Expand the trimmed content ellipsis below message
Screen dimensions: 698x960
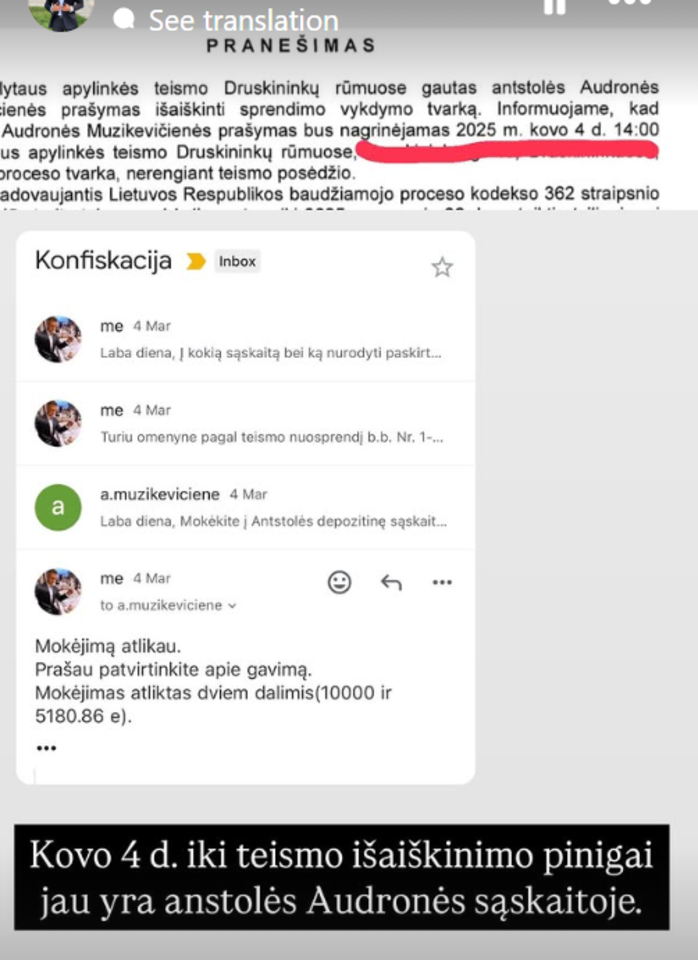pyautogui.click(x=47, y=748)
